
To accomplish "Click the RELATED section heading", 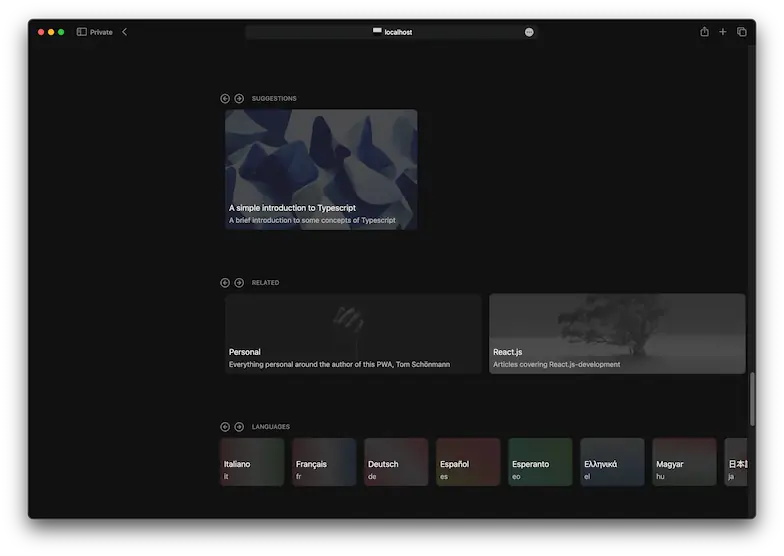I will click(266, 282).
